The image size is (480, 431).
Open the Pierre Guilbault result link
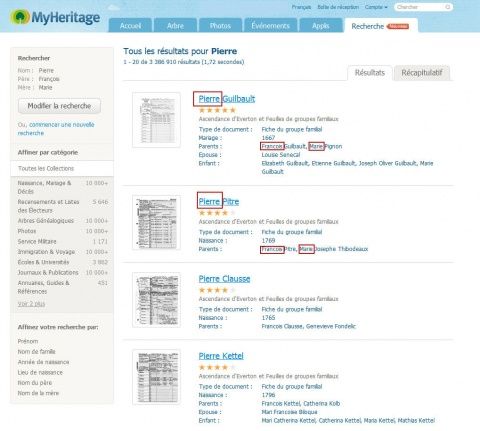coord(227,99)
